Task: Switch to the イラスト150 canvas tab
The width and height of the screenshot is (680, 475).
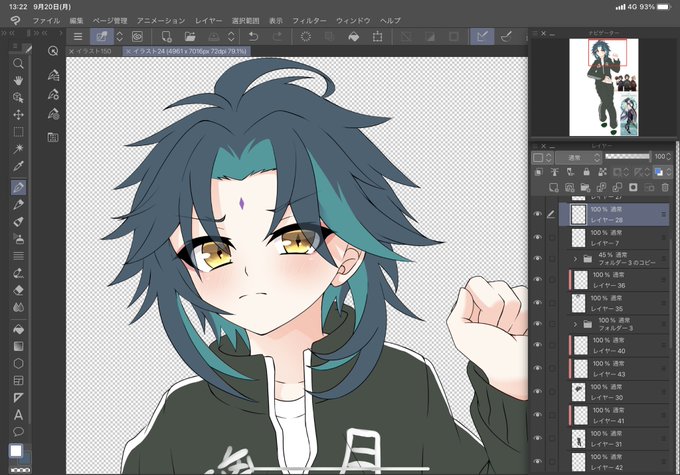Action: pos(94,51)
